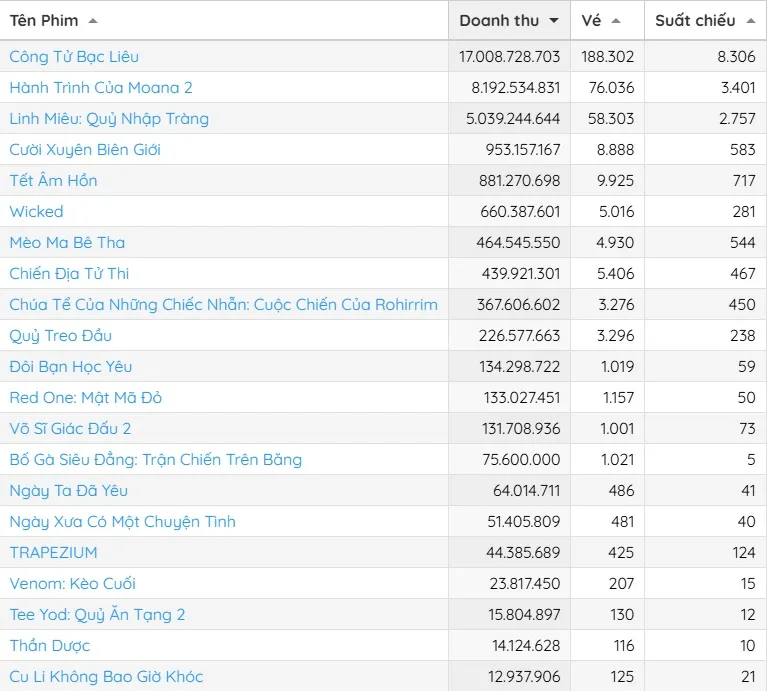The width and height of the screenshot is (767, 691).
Task: Click the sort arrow beside Vé
Action: (x=615, y=21)
